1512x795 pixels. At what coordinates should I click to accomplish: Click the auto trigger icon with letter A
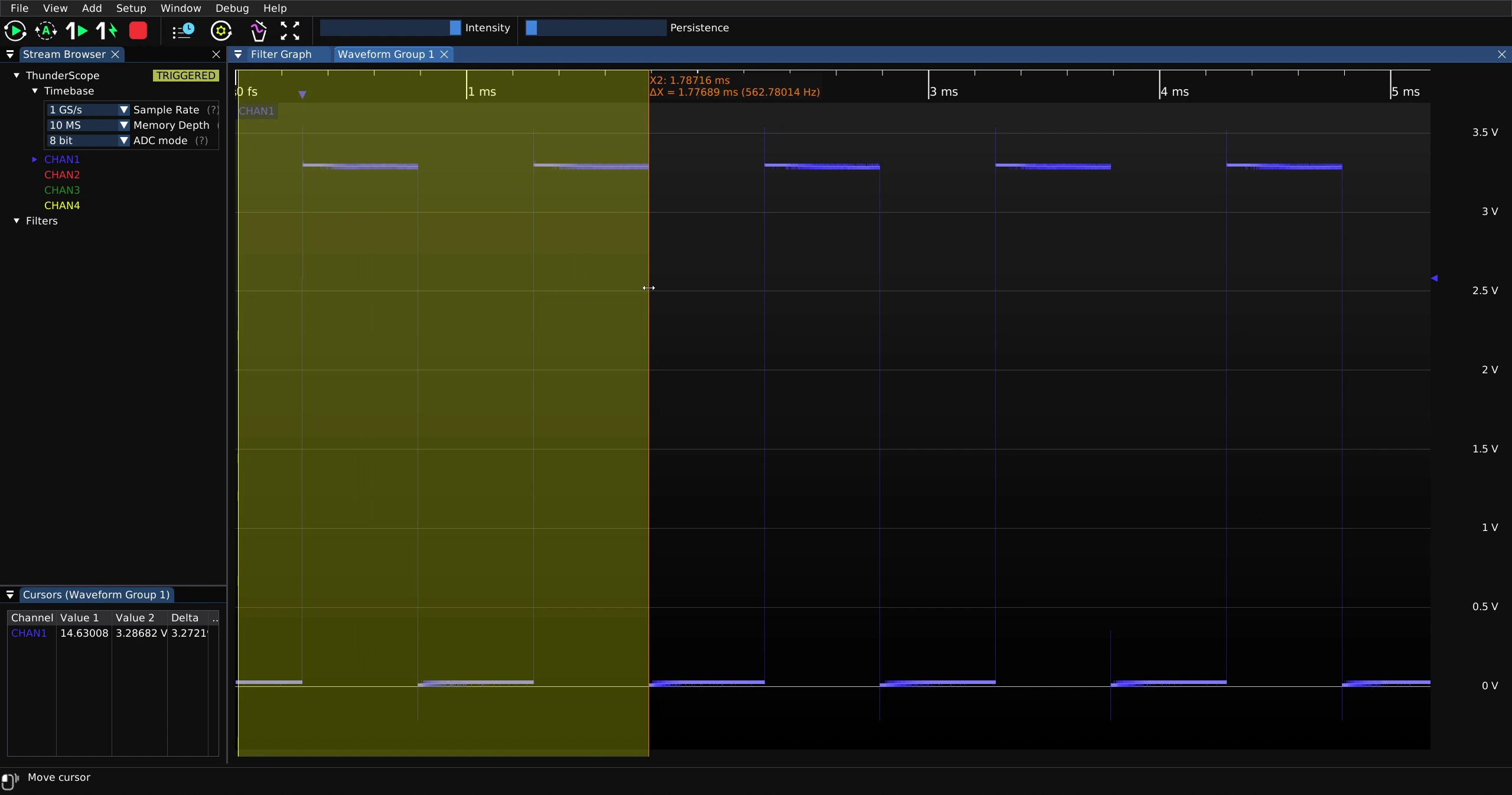click(x=46, y=31)
